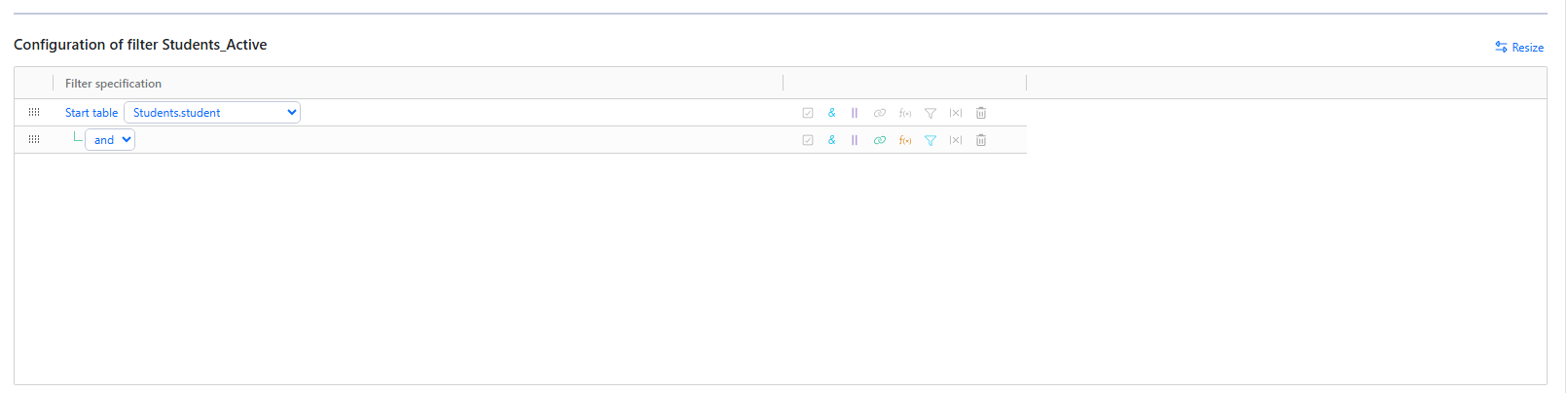The image size is (1568, 393).
Task: Click the gray link icon in Start table row
Action: pyautogui.click(x=880, y=113)
